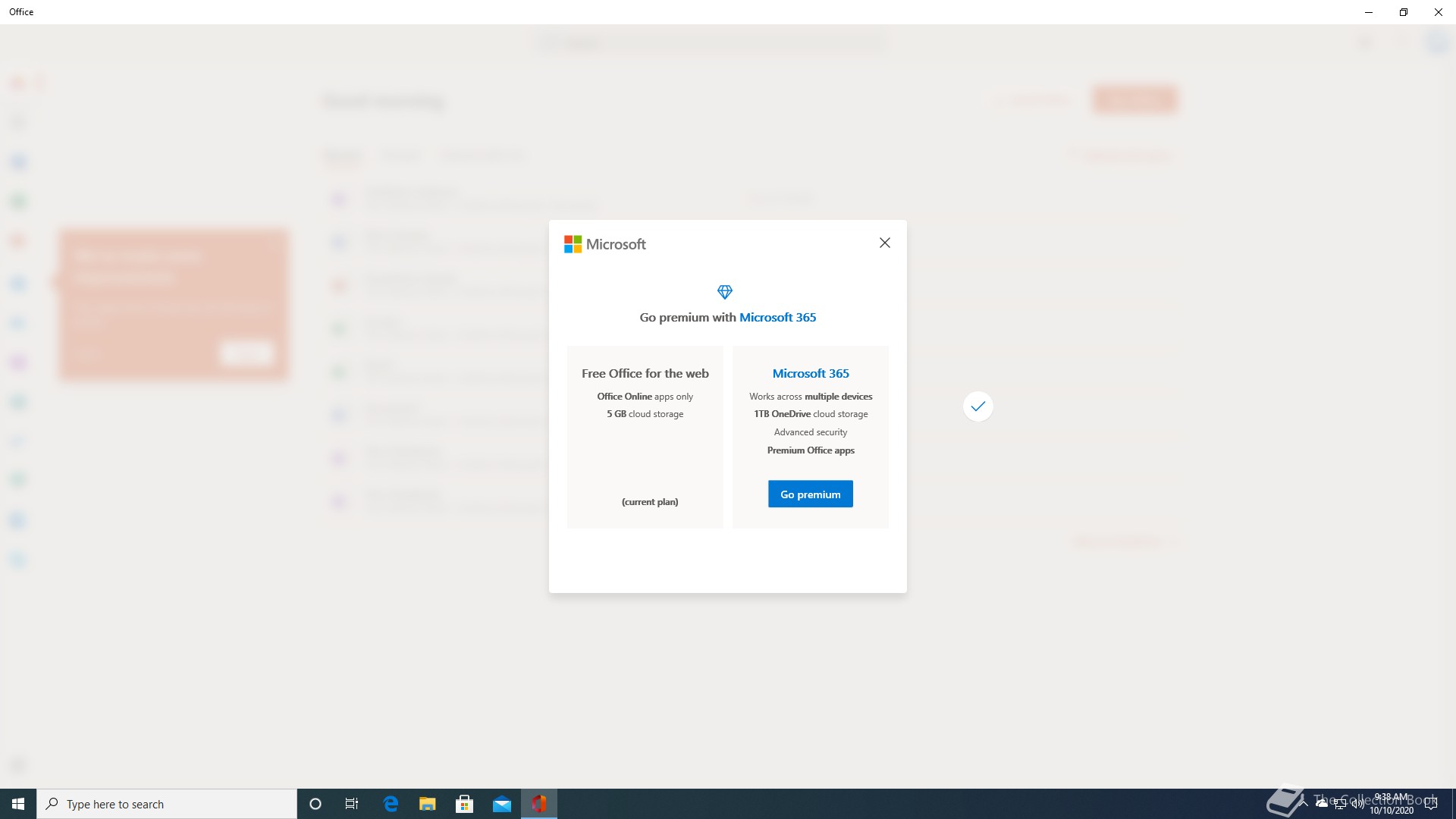The height and width of the screenshot is (819, 1456).
Task: Select the Free Office for the web plan card
Action: tap(645, 436)
